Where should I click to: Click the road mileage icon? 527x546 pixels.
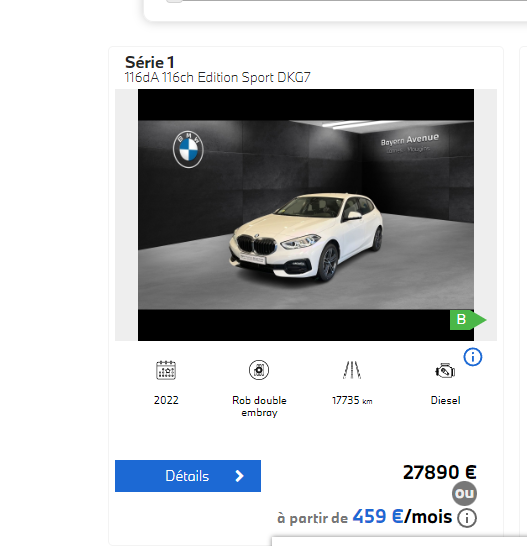(352, 370)
